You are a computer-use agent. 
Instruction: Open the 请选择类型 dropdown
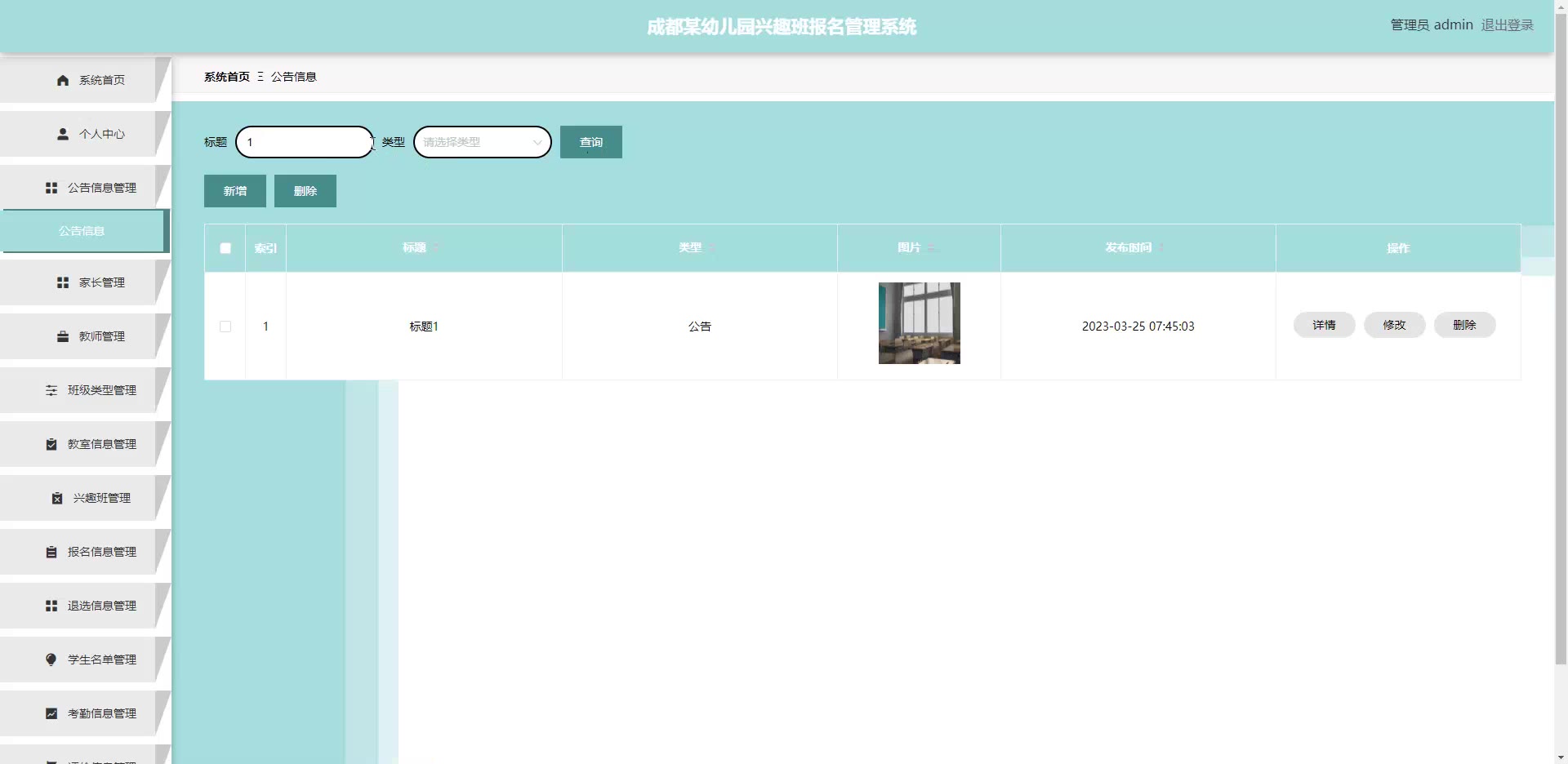pos(483,142)
